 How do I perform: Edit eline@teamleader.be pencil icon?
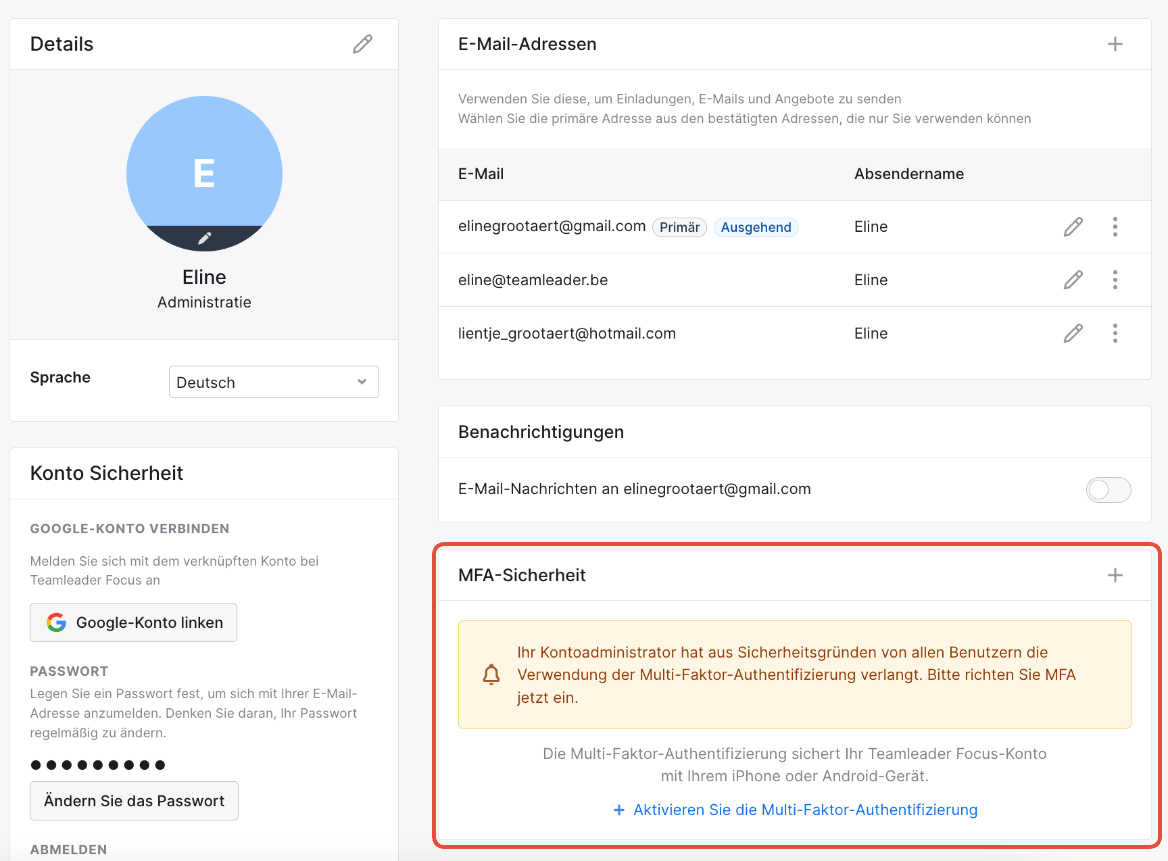pos(1073,280)
